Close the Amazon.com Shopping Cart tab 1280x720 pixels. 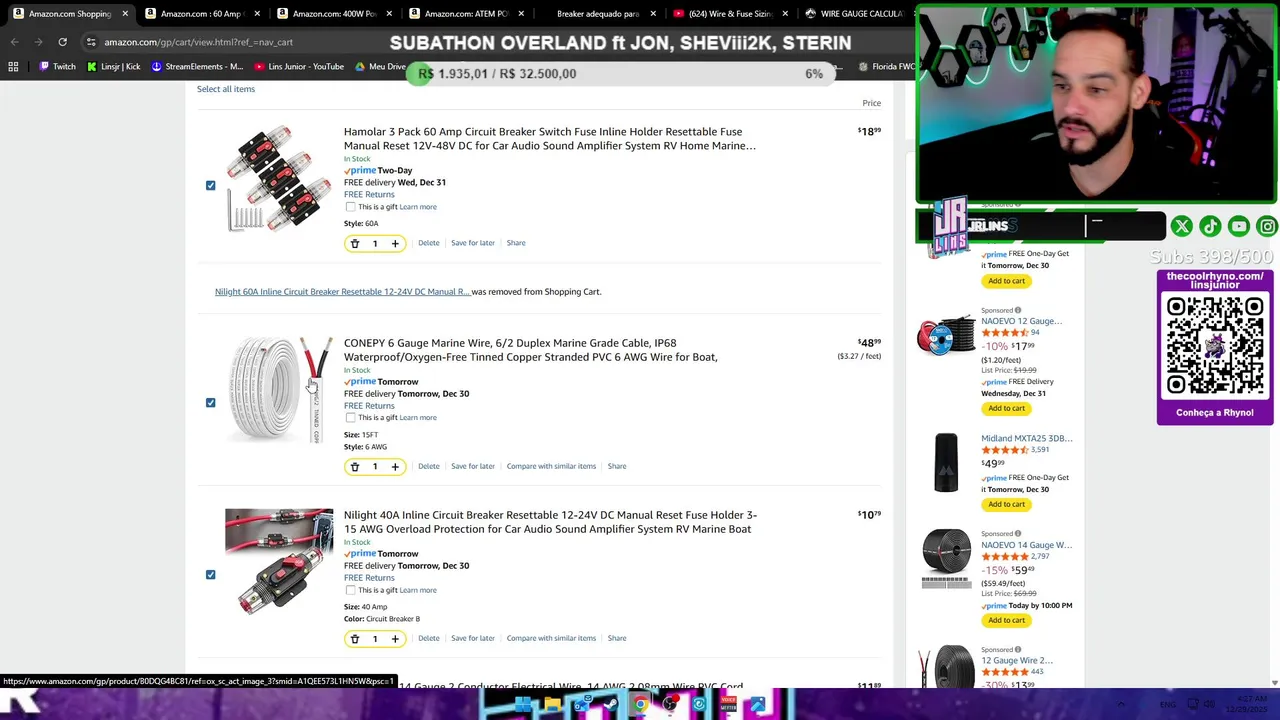point(125,14)
